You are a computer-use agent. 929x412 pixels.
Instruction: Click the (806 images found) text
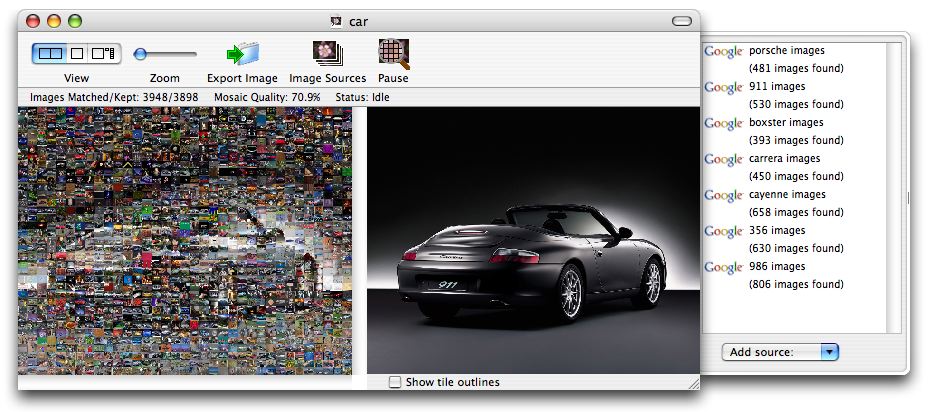(x=796, y=284)
